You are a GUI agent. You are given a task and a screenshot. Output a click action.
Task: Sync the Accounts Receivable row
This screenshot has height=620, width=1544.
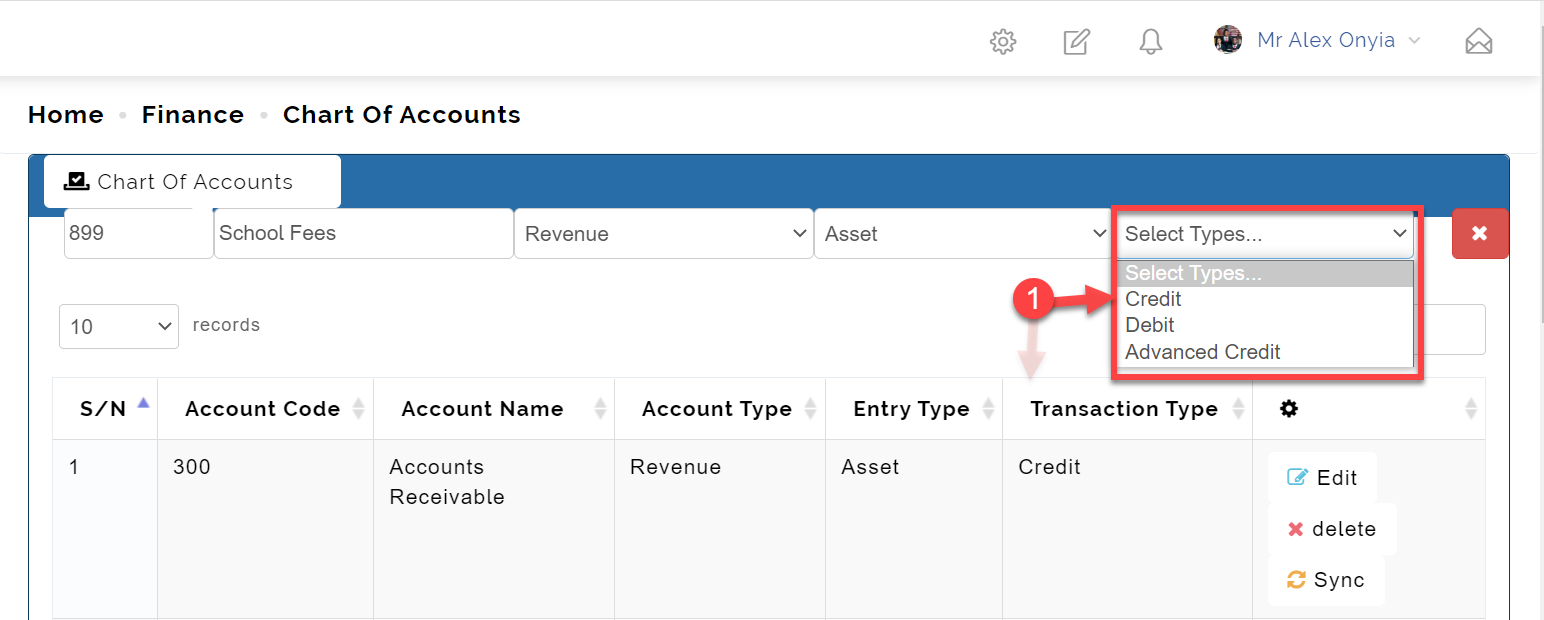click(x=1326, y=580)
